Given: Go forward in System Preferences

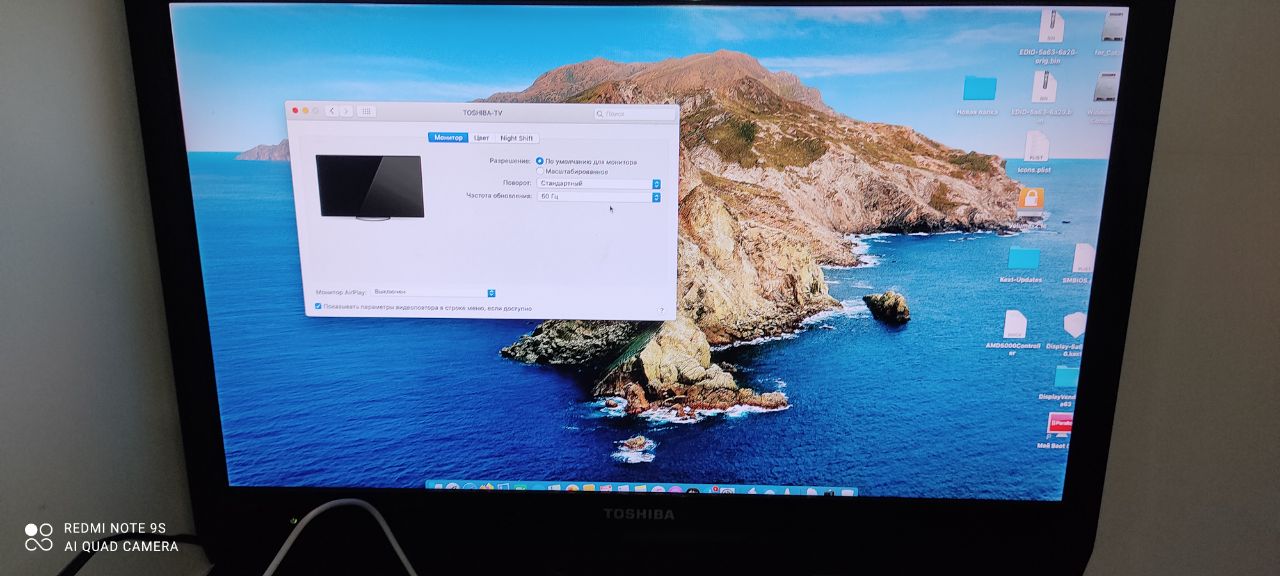Looking at the screenshot, I should [x=346, y=111].
